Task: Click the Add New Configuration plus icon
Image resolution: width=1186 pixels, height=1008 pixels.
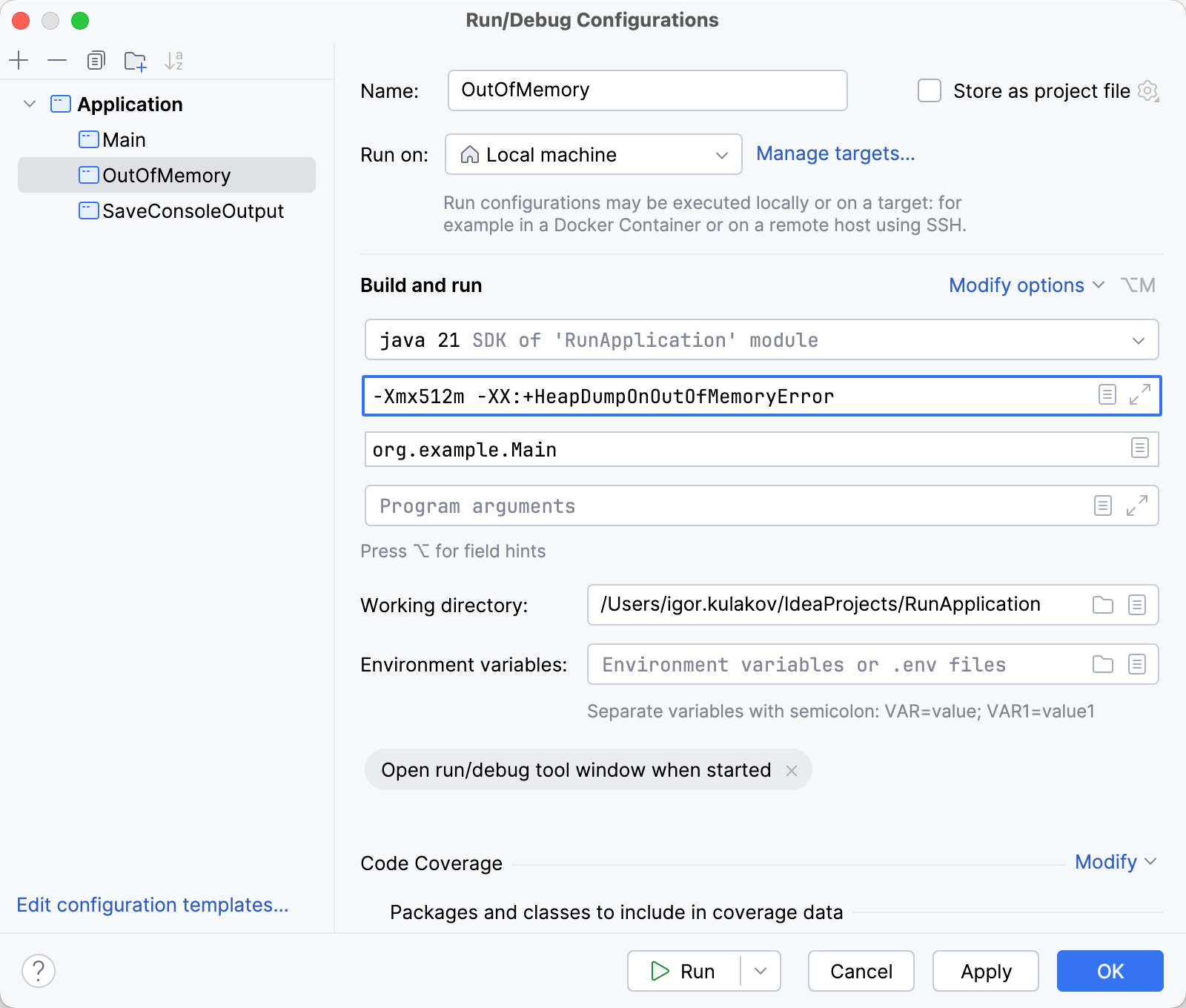Action: 19,60
